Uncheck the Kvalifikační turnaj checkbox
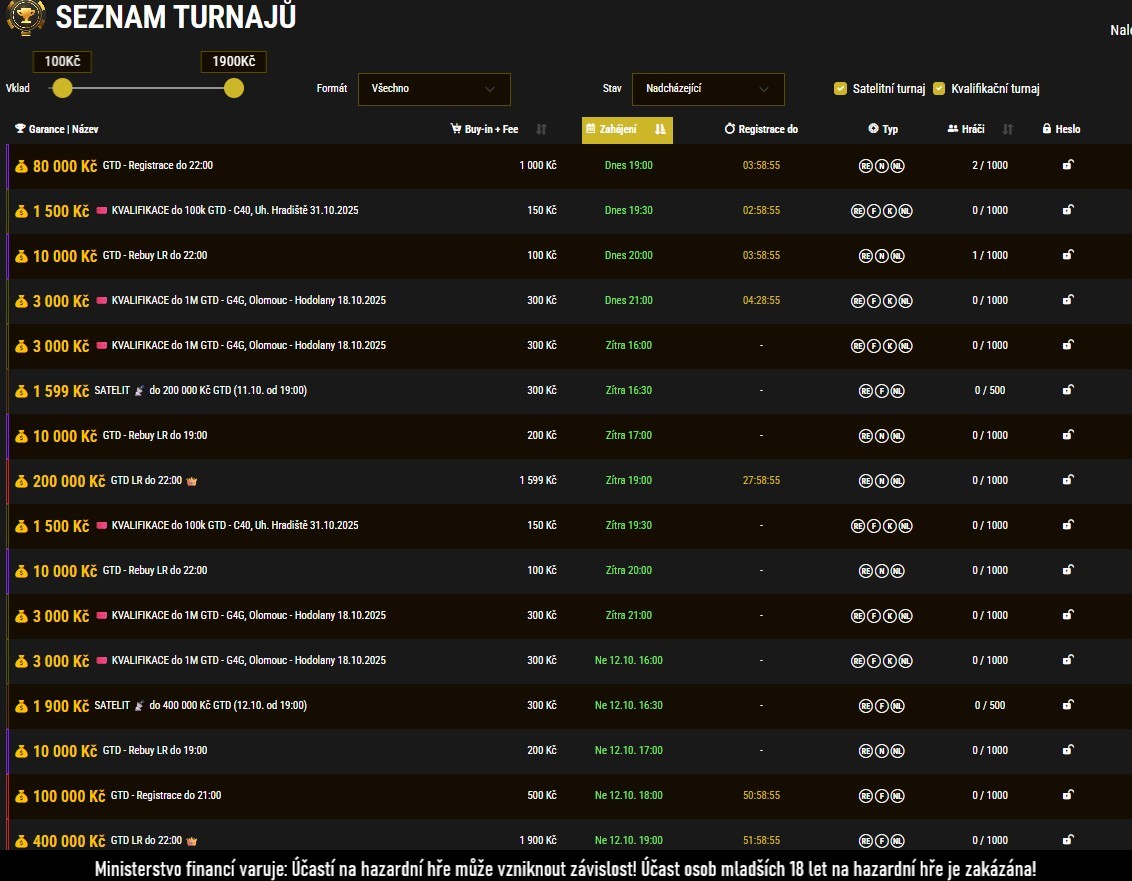The image size is (1132, 881). tap(939, 89)
